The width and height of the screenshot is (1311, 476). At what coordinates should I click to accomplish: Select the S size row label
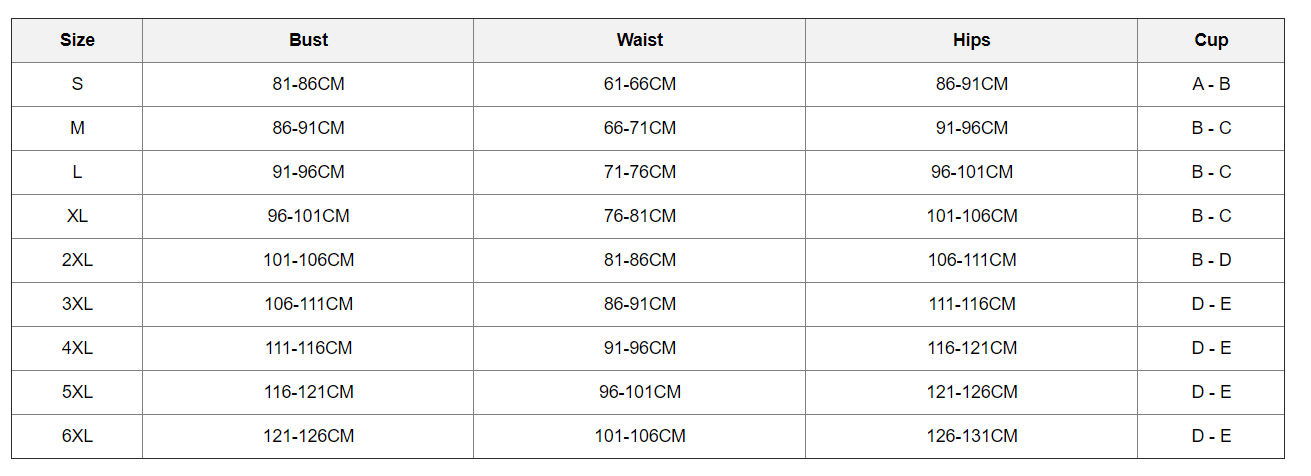[77, 84]
